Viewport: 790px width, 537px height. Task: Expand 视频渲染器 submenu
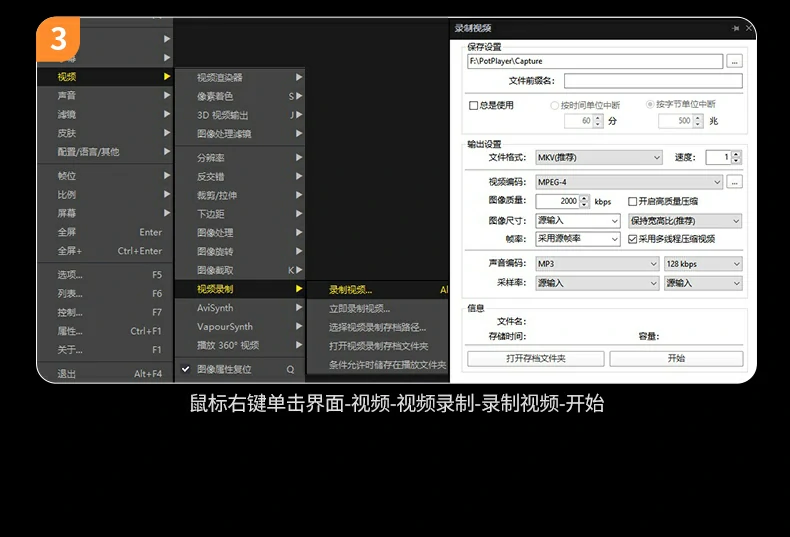click(240, 77)
